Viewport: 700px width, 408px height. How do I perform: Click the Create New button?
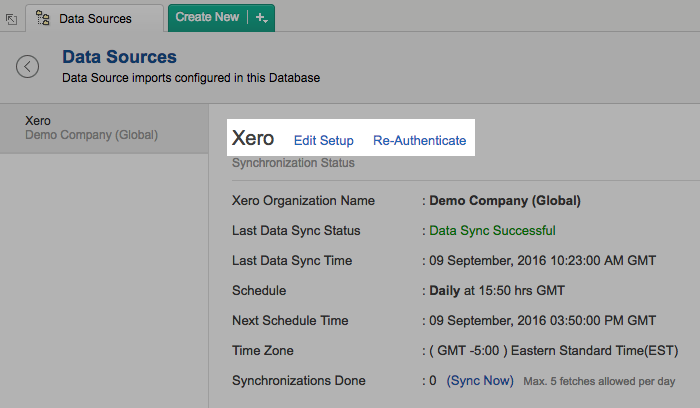(207, 17)
